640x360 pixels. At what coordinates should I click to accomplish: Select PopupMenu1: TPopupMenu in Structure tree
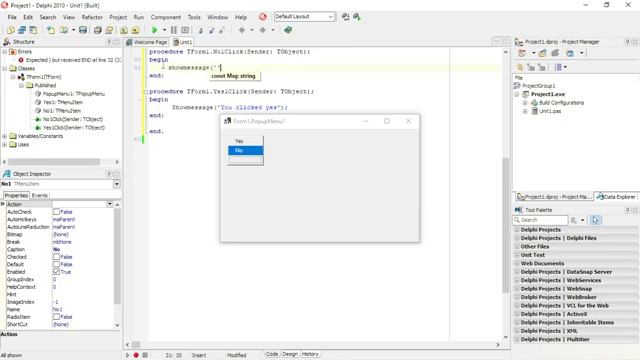click(73, 94)
